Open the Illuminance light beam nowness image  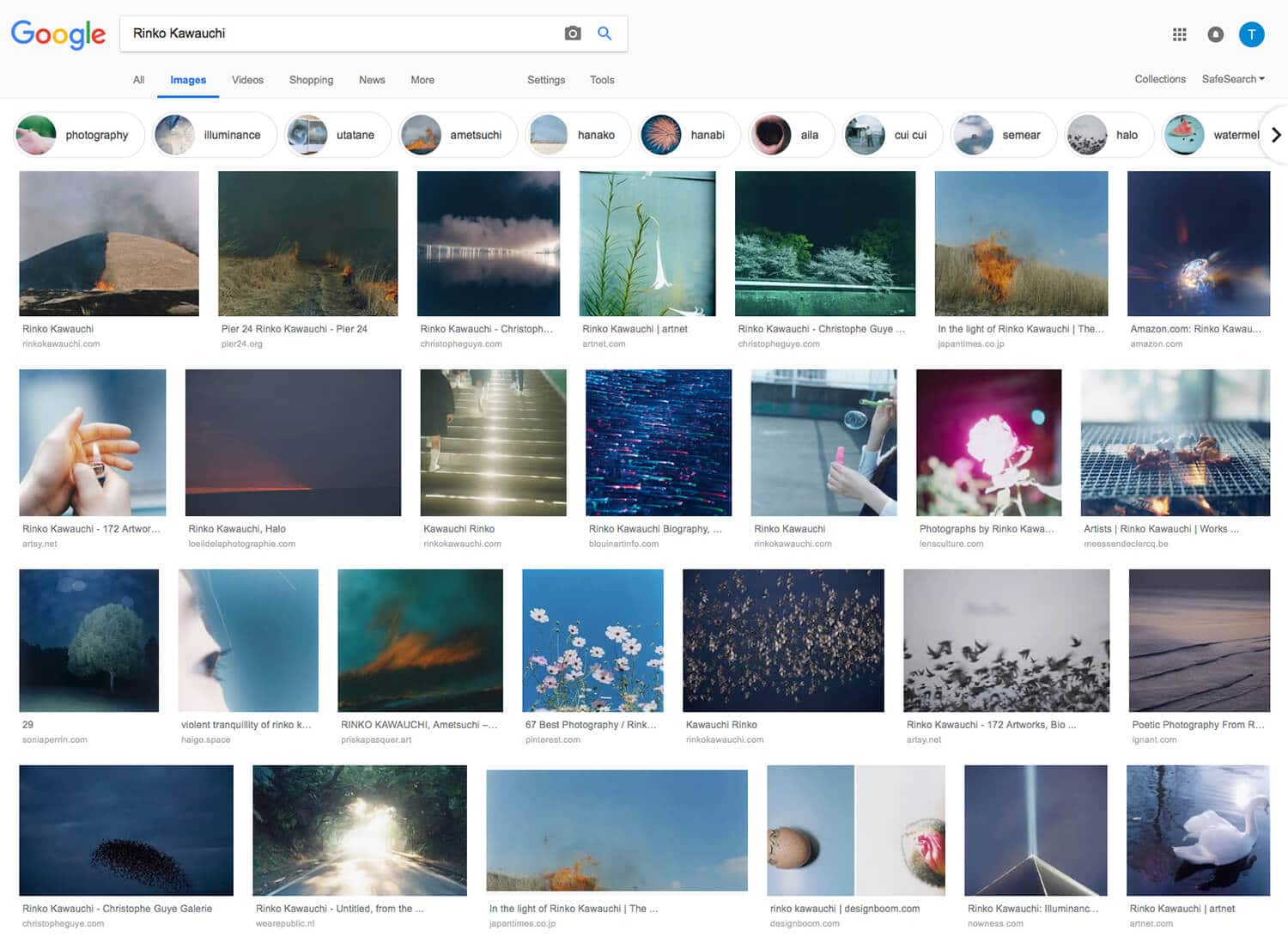point(1036,830)
